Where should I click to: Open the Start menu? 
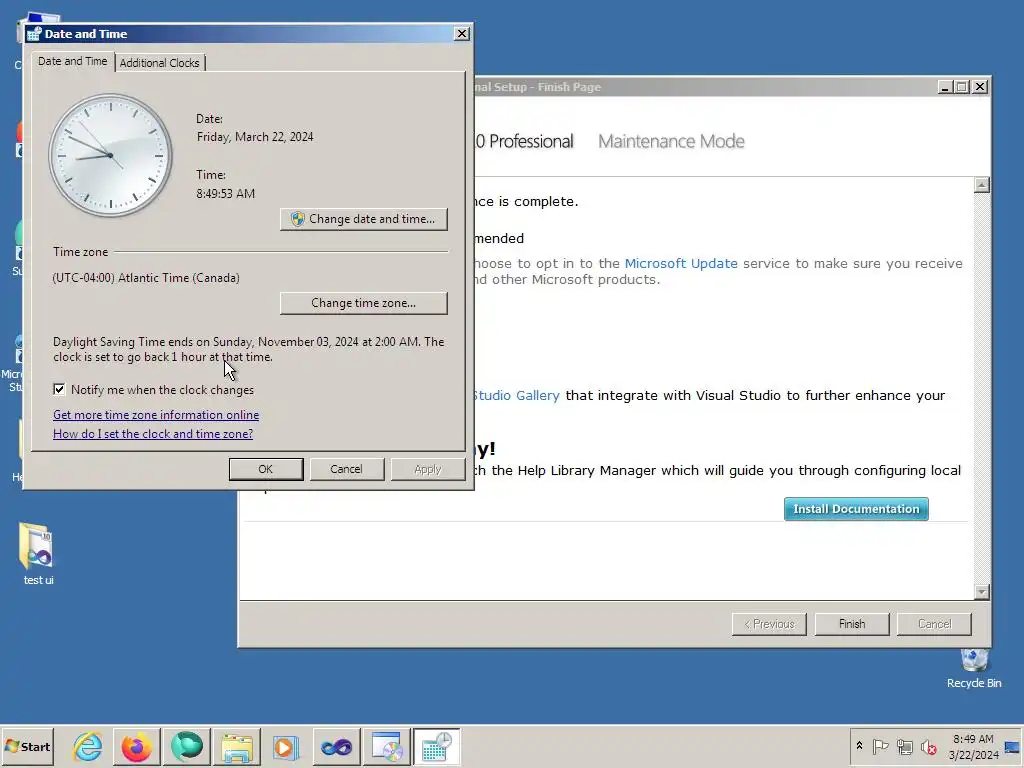[27, 746]
